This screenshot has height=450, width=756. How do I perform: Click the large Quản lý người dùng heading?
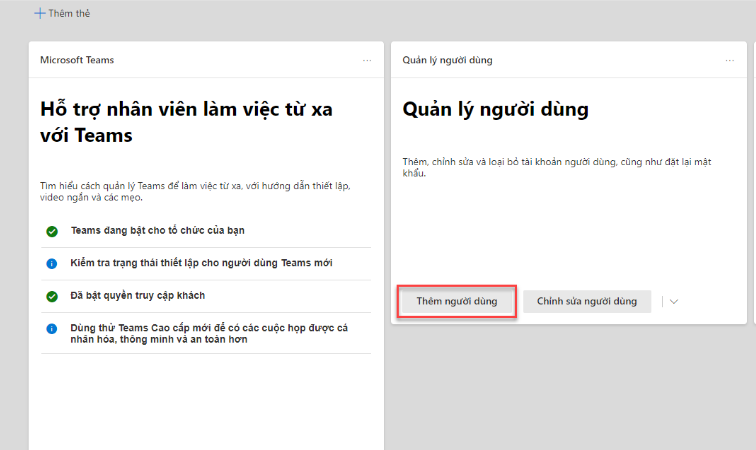click(495, 109)
